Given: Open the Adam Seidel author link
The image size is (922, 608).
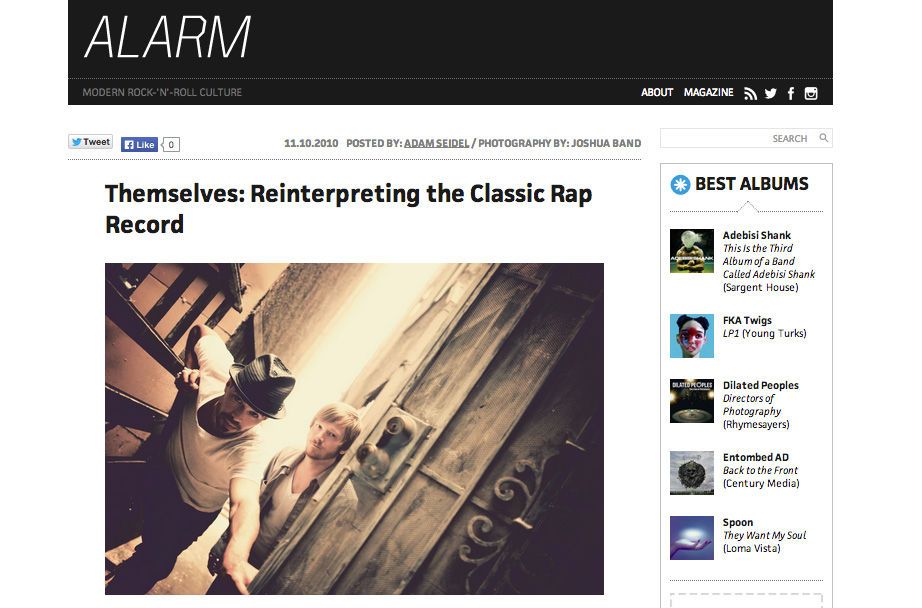Looking at the screenshot, I should point(436,143).
